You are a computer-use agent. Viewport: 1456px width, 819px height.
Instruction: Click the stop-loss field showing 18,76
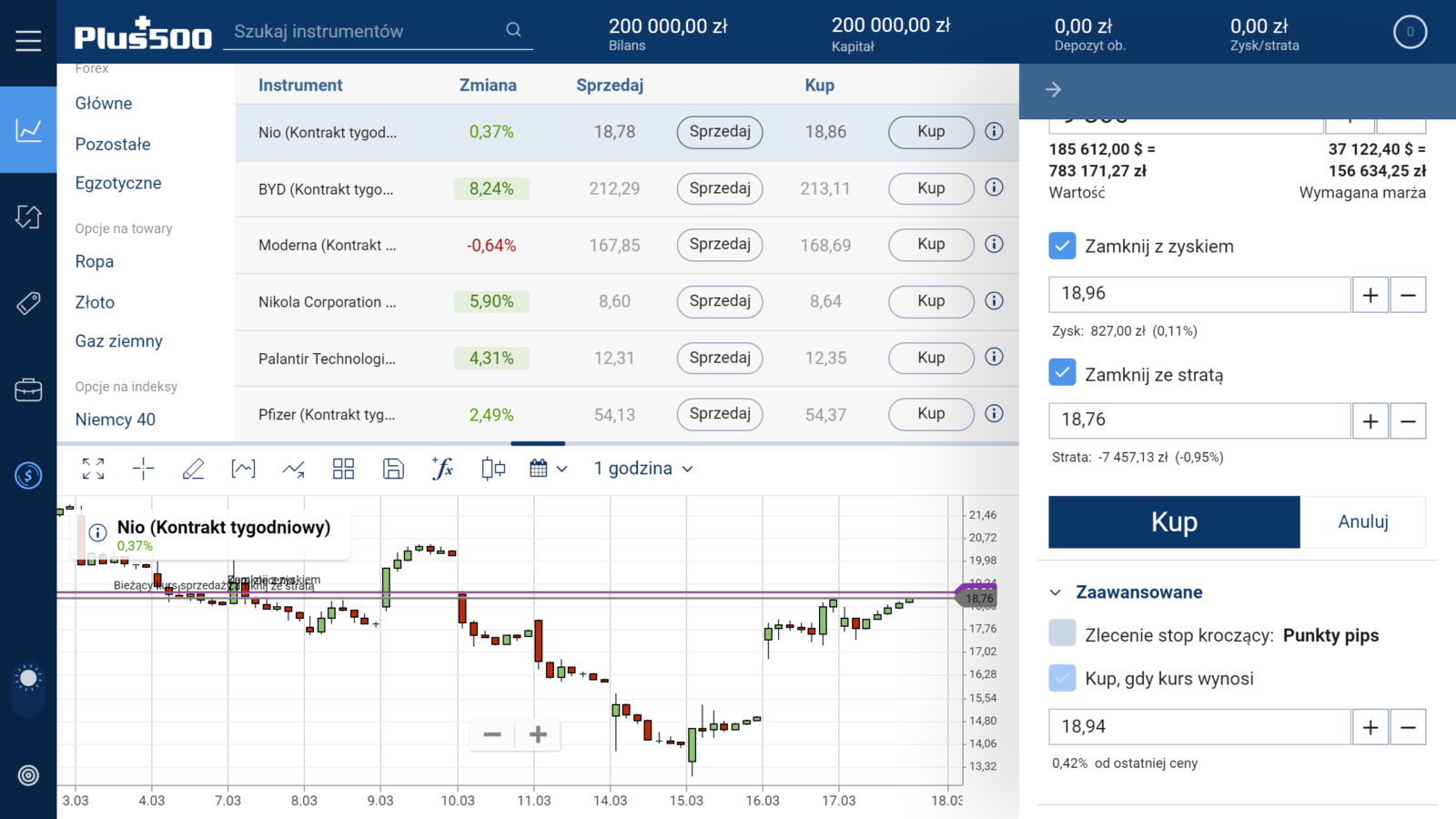(1199, 421)
